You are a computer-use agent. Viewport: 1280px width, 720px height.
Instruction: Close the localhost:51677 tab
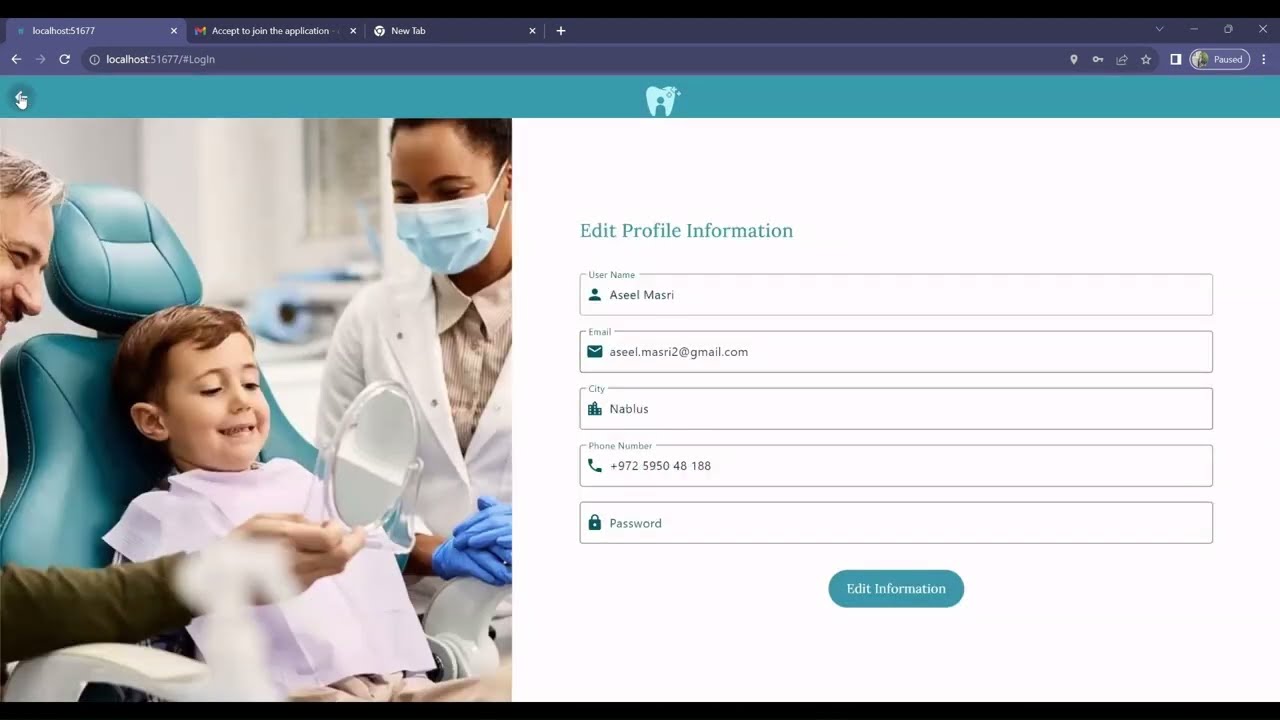point(173,31)
